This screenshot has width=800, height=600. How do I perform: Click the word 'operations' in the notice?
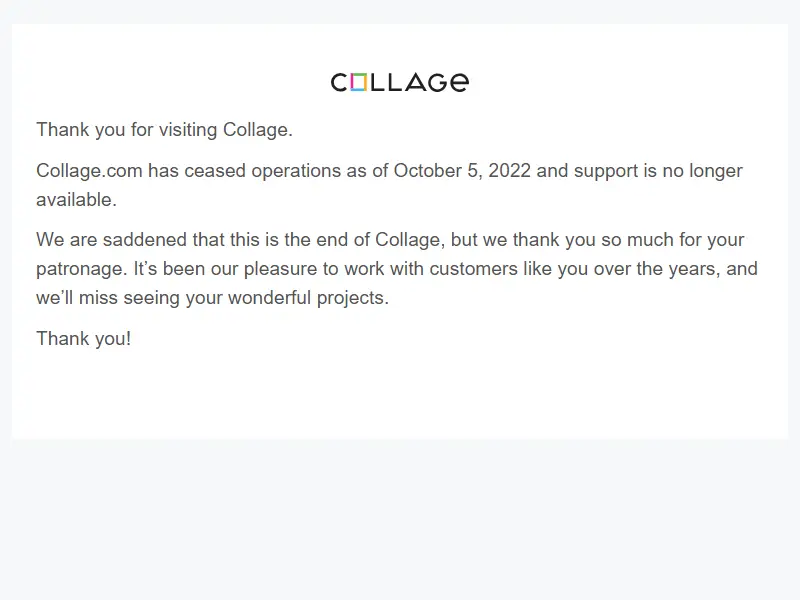[x=296, y=171]
